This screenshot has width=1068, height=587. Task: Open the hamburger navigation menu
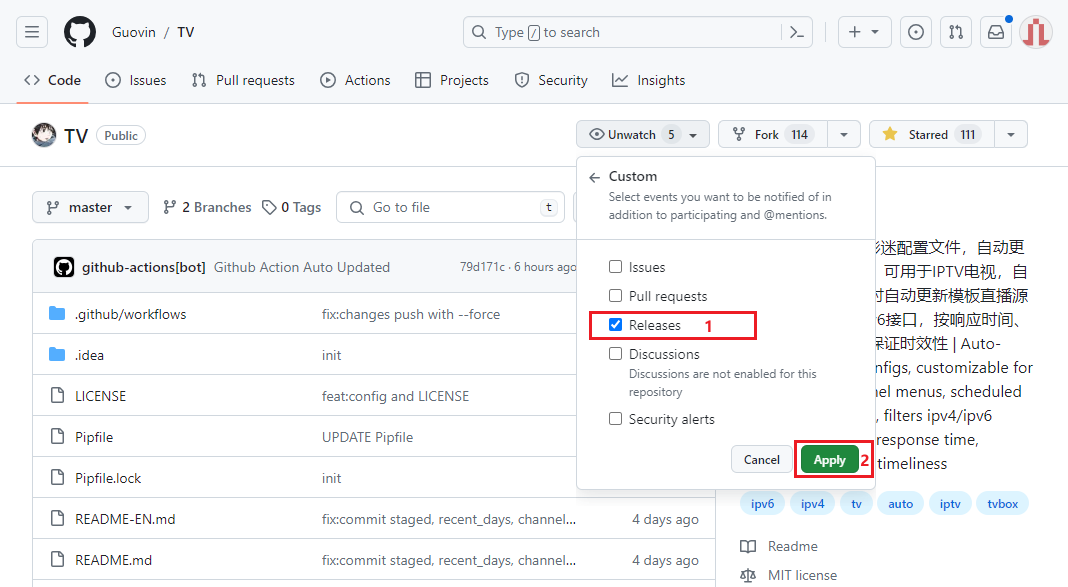[32, 32]
